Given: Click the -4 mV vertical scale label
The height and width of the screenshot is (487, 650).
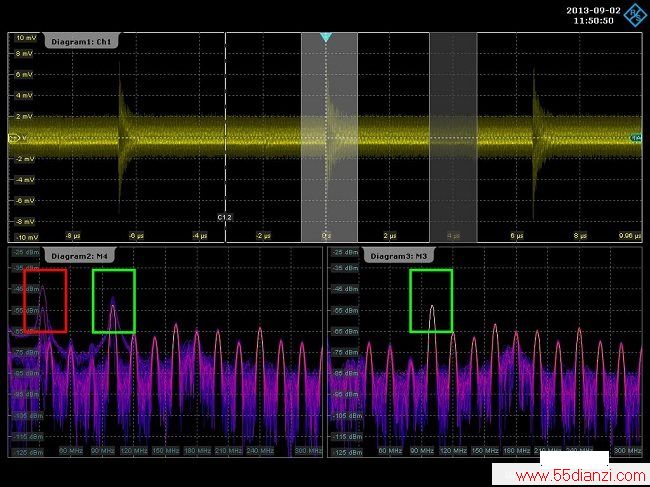Looking at the screenshot, I should point(24,180).
